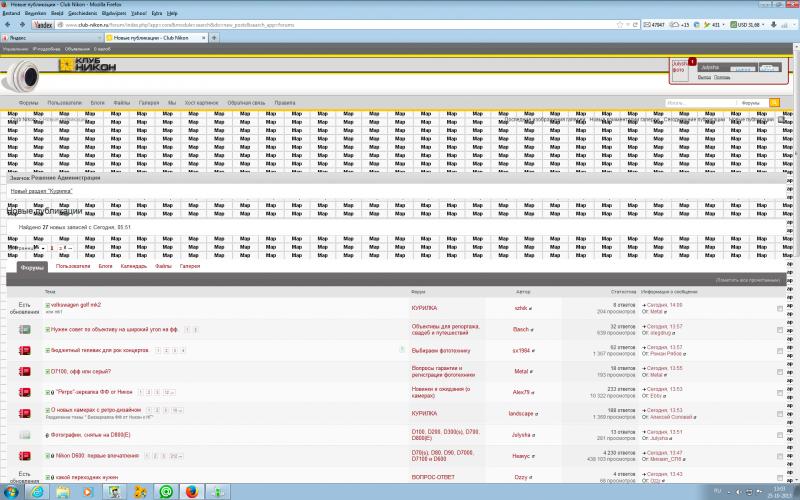Open the Windows Explorer folder taskbar icon
Viewport: 800px width, 500px height.
click(63, 492)
